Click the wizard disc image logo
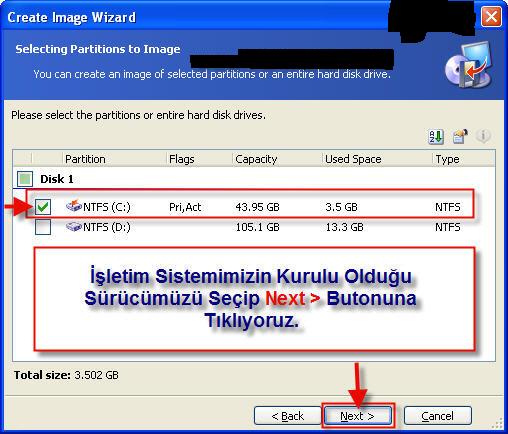The width and height of the screenshot is (508, 434). [x=469, y=65]
